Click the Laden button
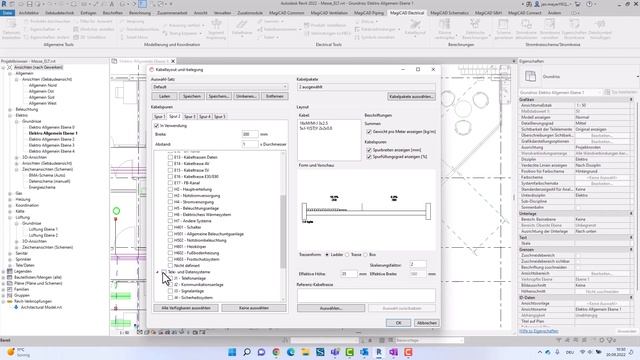The image size is (640, 360). pyautogui.click(x=164, y=96)
